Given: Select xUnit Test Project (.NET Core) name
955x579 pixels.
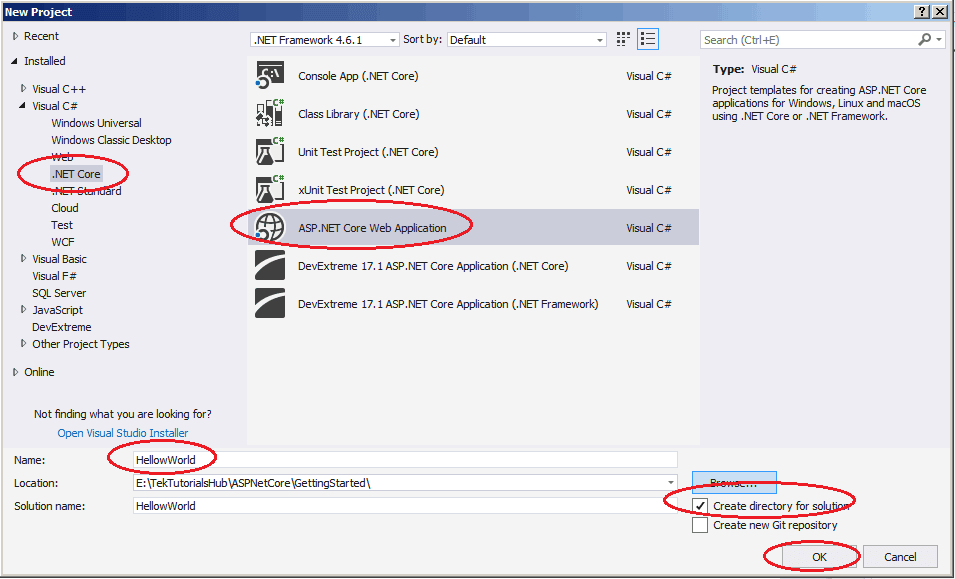Looking at the screenshot, I should click(x=371, y=190).
